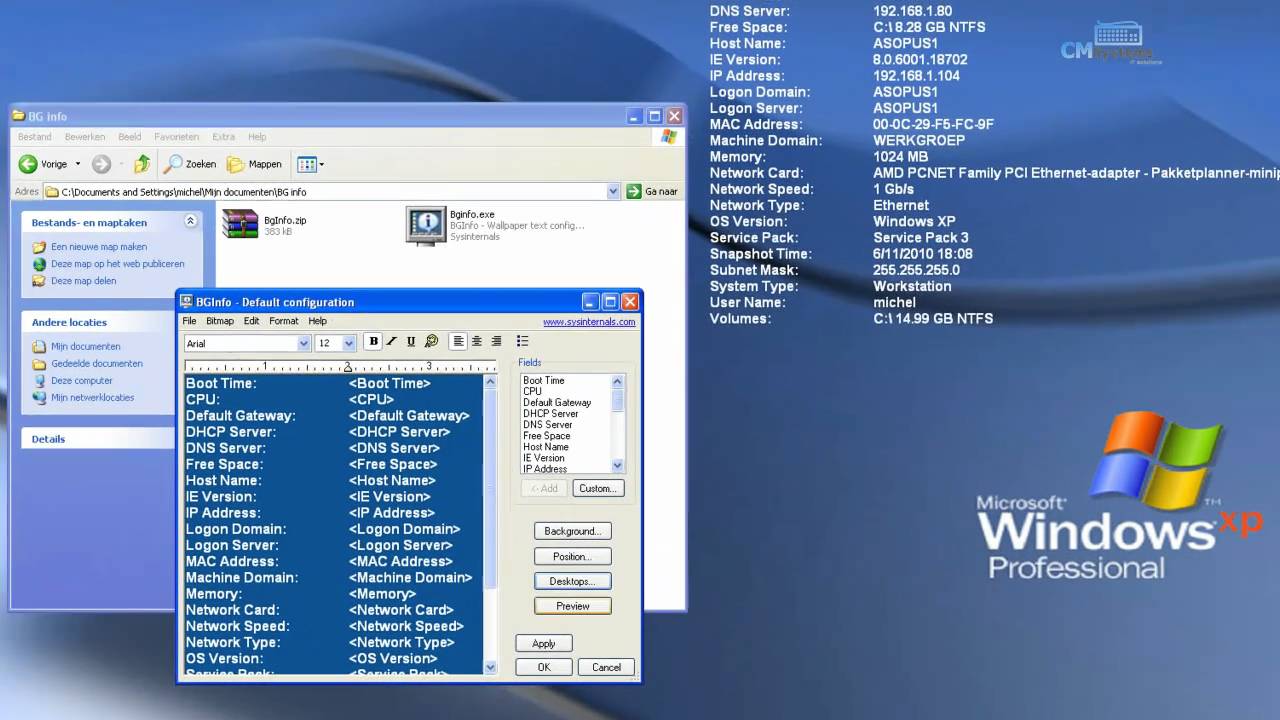Open Deze computer from Andere locaties
This screenshot has width=1280, height=720.
coord(82,380)
